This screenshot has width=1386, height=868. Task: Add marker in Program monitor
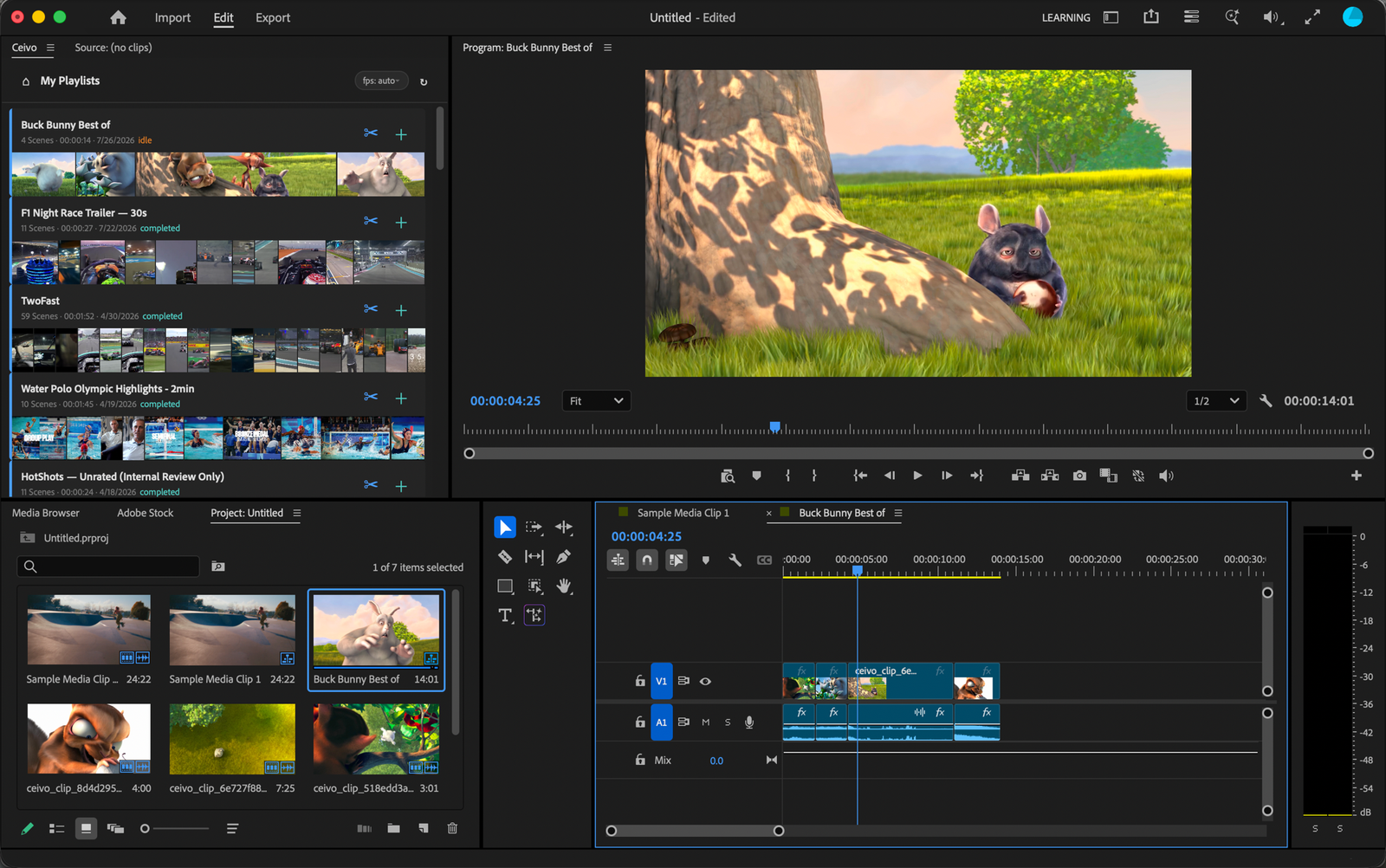pos(756,476)
